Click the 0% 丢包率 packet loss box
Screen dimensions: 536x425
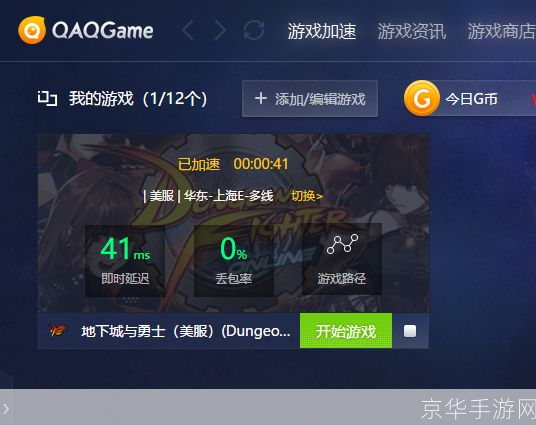pyautogui.click(x=234, y=261)
